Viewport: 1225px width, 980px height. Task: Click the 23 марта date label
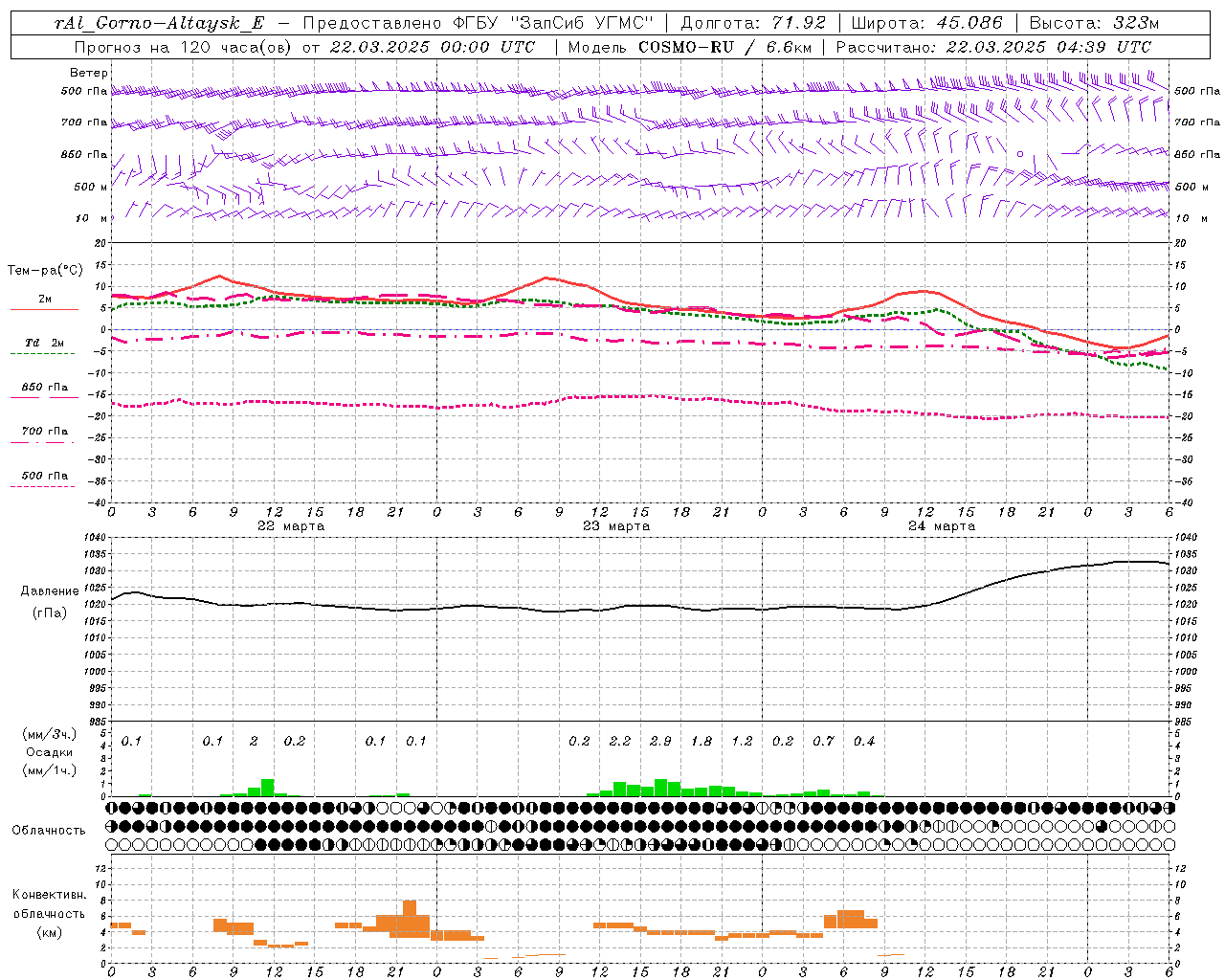[x=616, y=526]
